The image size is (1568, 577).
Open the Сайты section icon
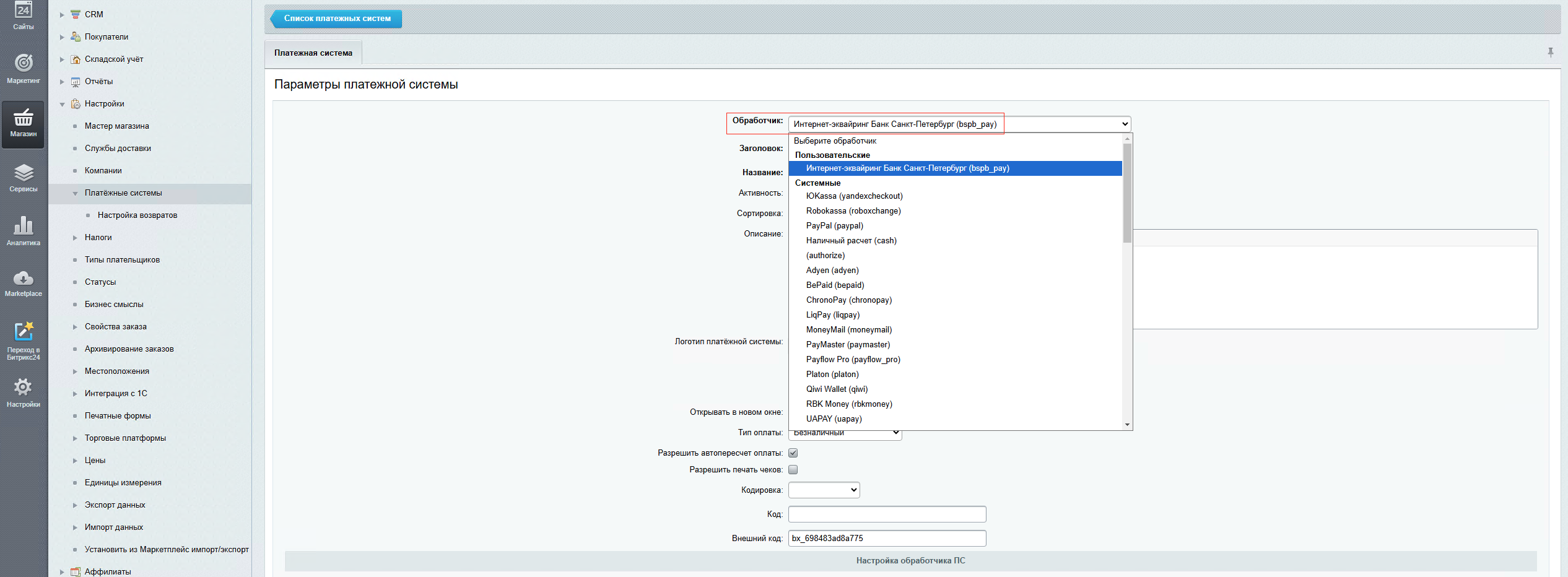(x=23, y=10)
